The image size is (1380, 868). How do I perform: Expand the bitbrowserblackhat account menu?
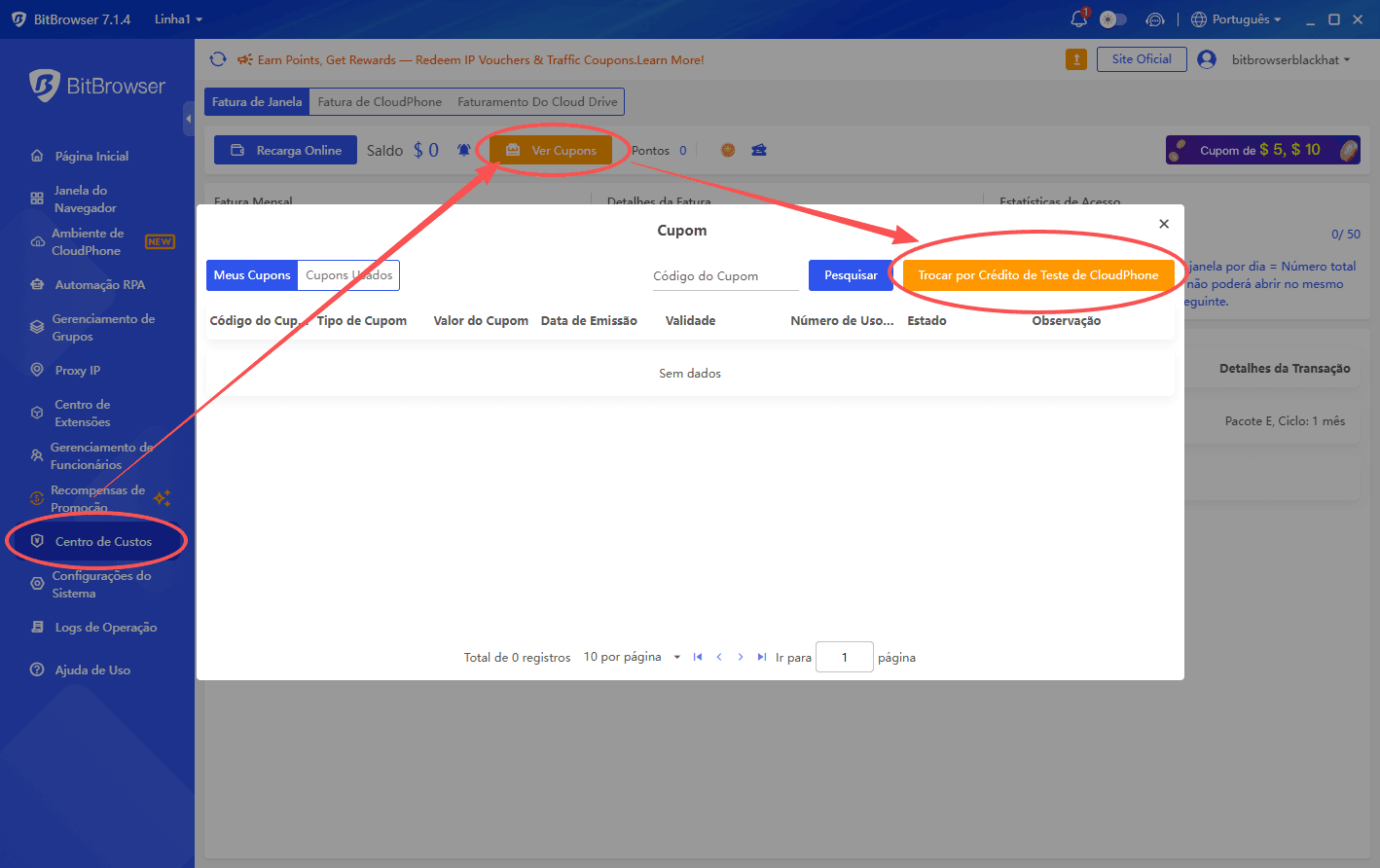(1290, 59)
